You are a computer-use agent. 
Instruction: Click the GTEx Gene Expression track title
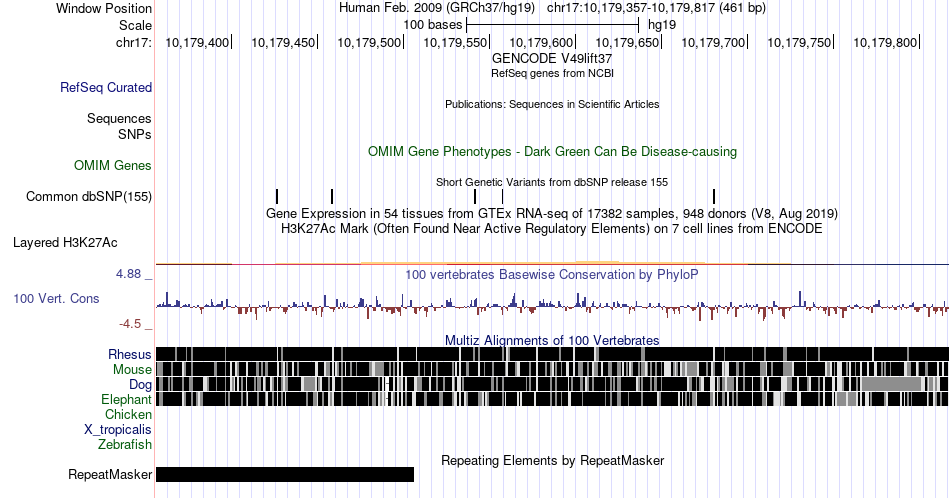552,213
